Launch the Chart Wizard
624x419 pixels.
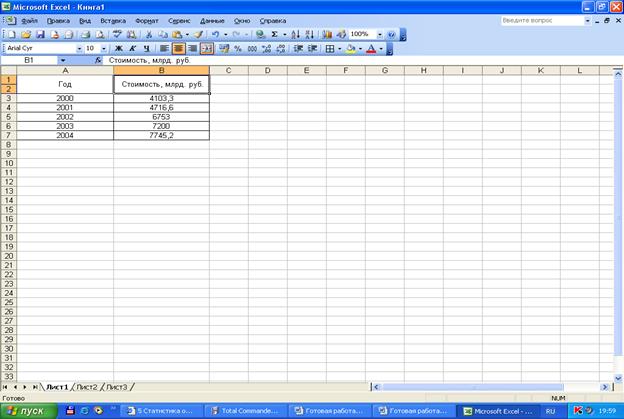[327, 35]
